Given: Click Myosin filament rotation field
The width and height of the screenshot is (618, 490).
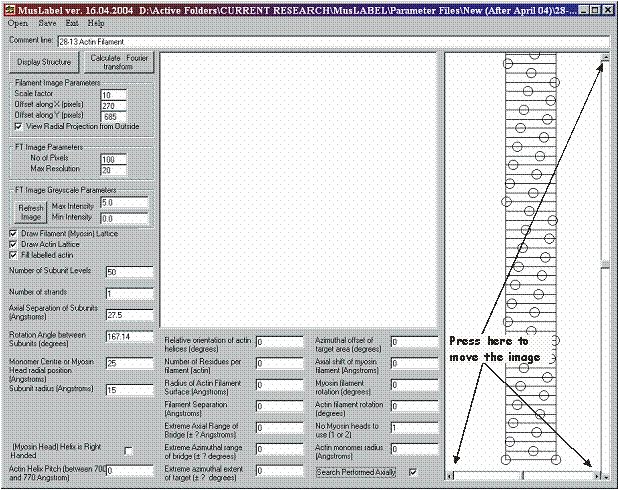Looking at the screenshot, I should 415,385.
